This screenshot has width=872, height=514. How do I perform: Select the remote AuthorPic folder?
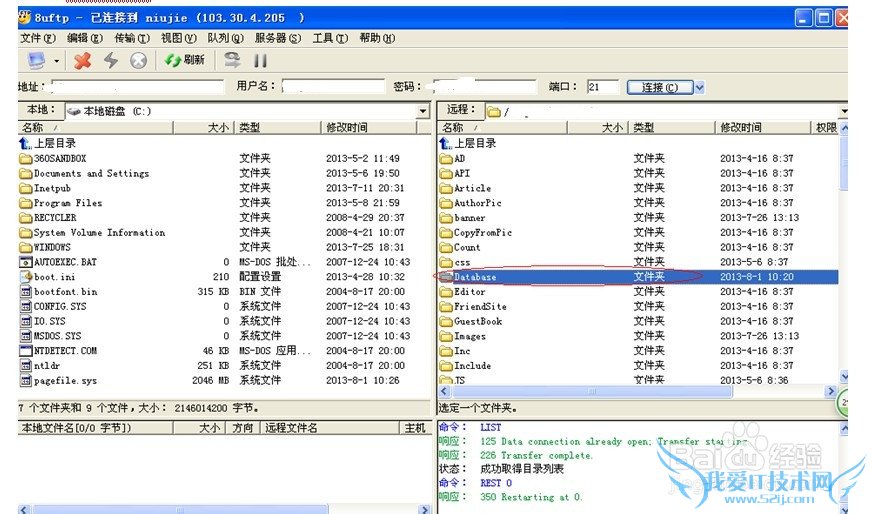point(470,203)
